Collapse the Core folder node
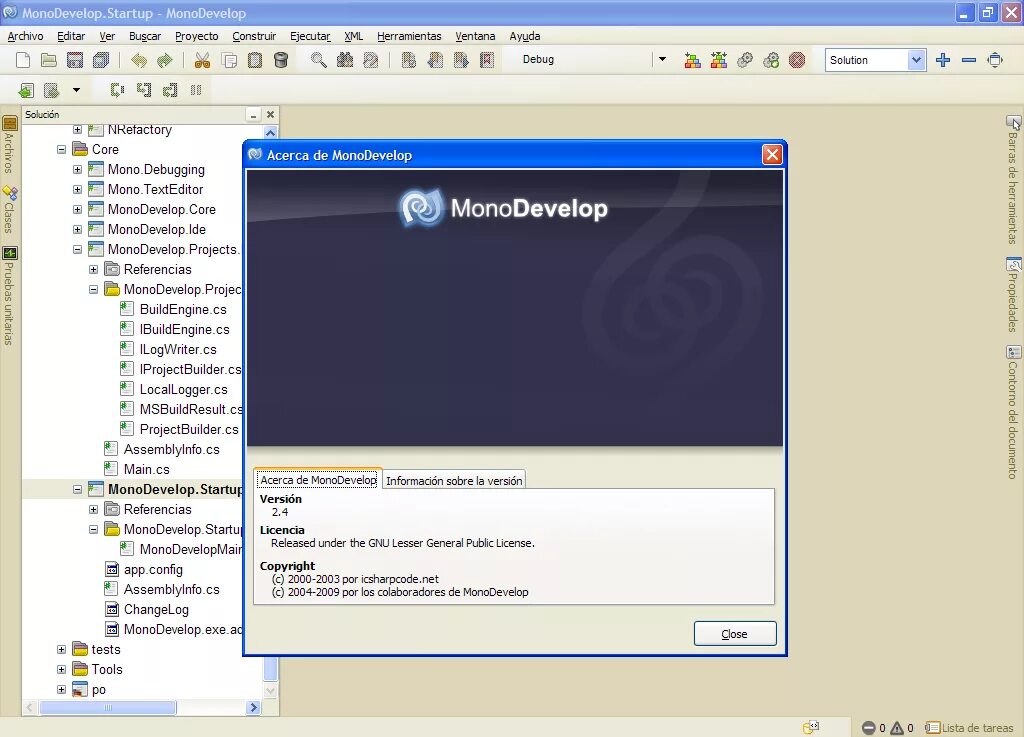The width and height of the screenshot is (1024, 737). (x=61, y=149)
